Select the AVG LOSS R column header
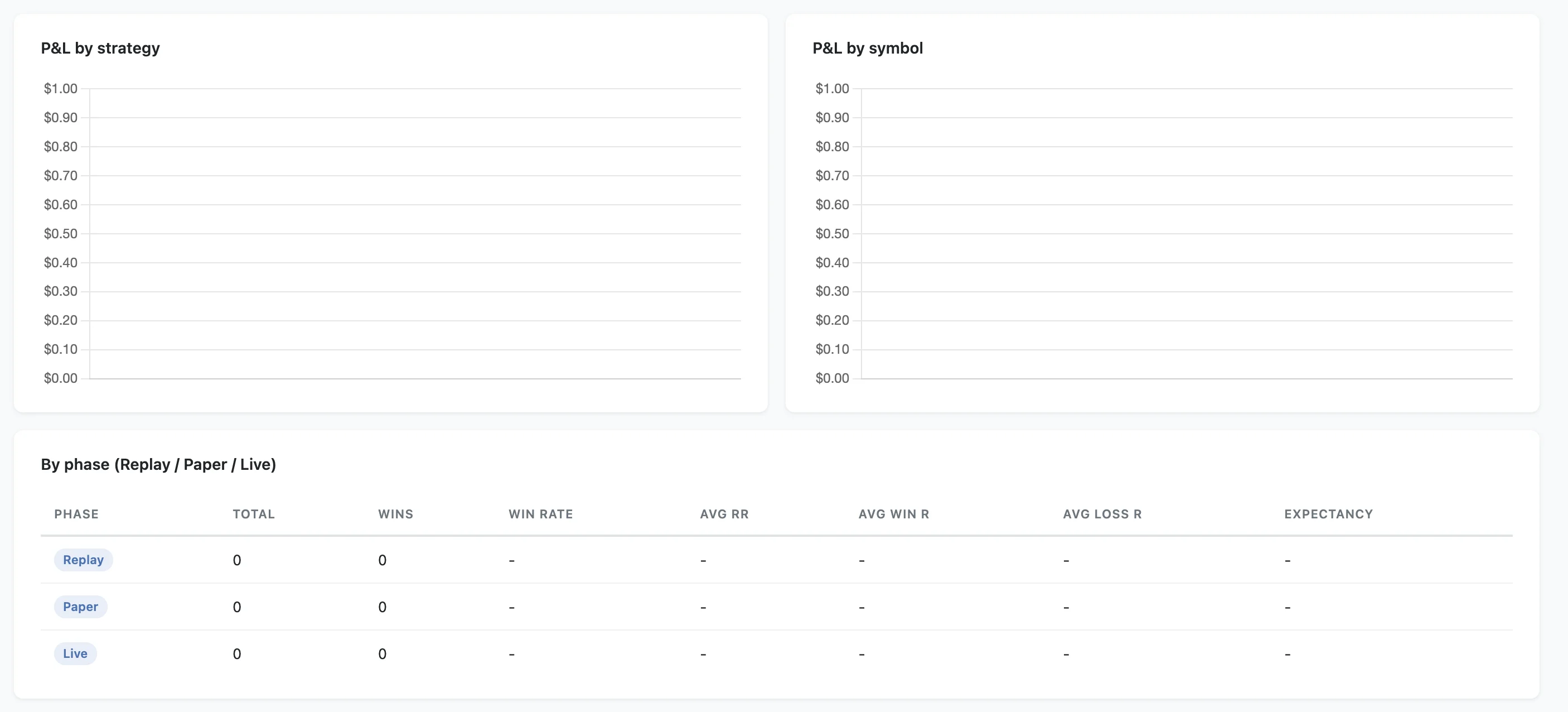The width and height of the screenshot is (1568, 712). tap(1102, 514)
